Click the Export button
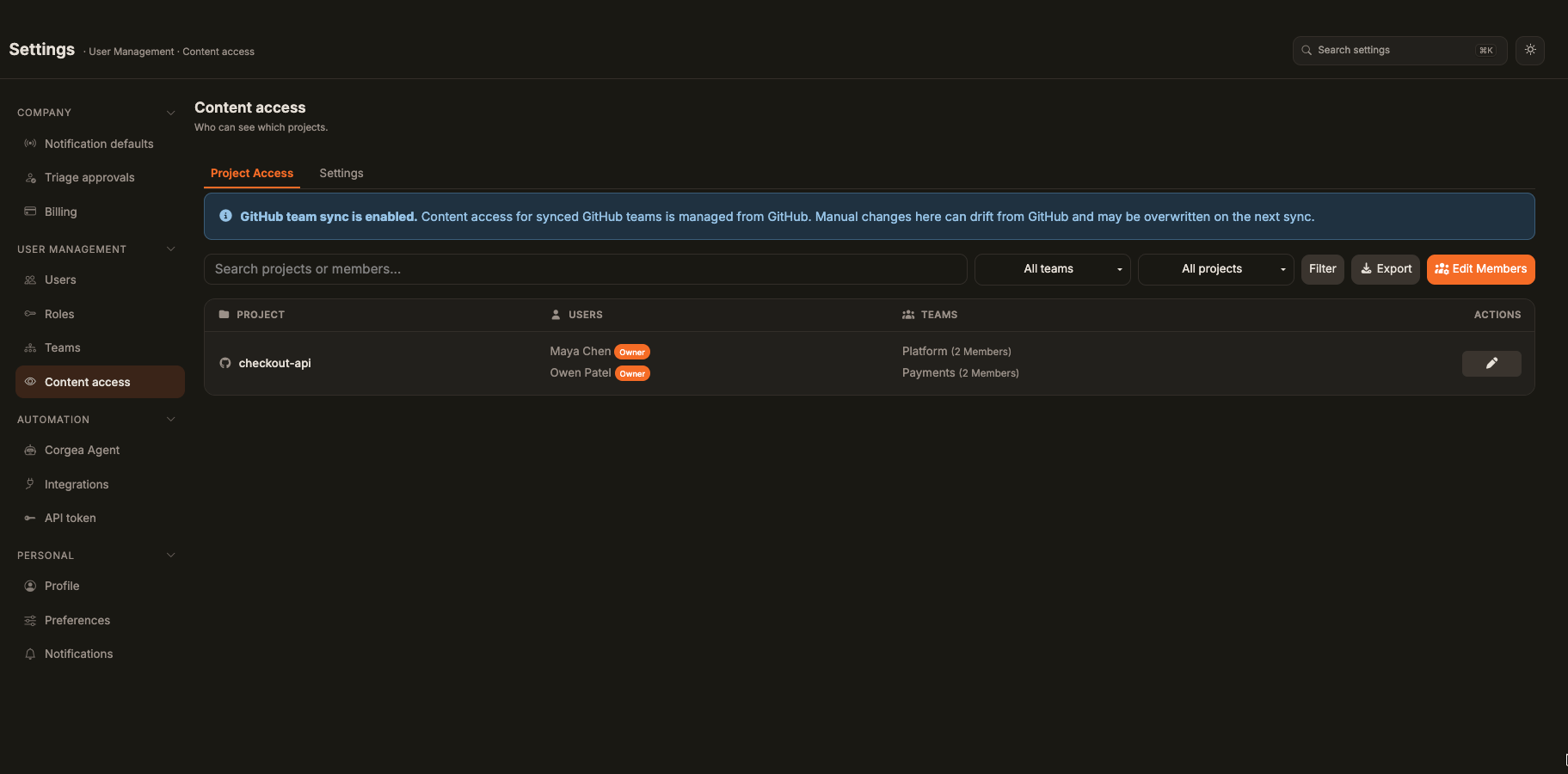The height and width of the screenshot is (774, 1568). click(x=1386, y=269)
